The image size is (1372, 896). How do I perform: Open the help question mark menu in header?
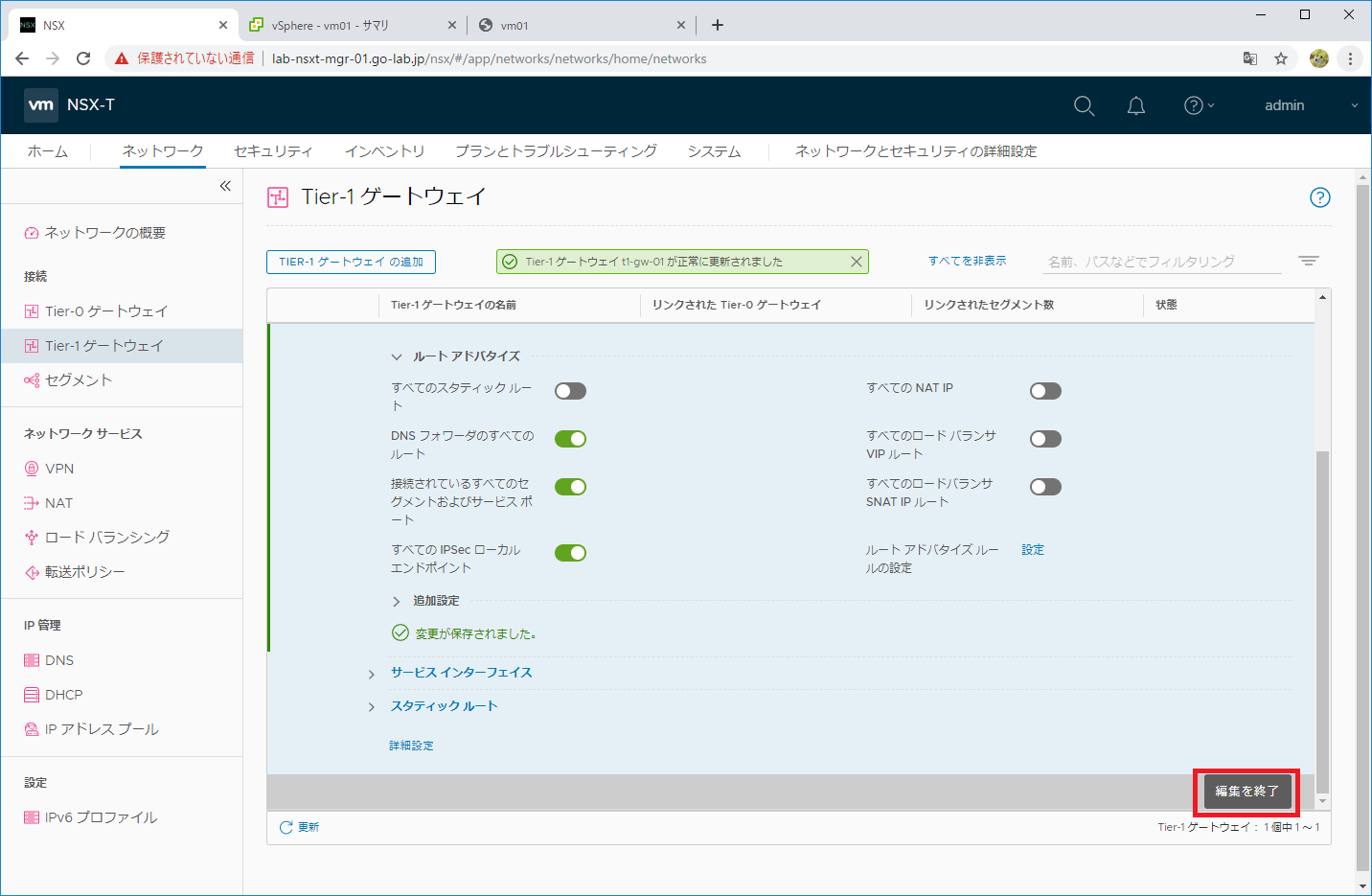(x=1199, y=105)
